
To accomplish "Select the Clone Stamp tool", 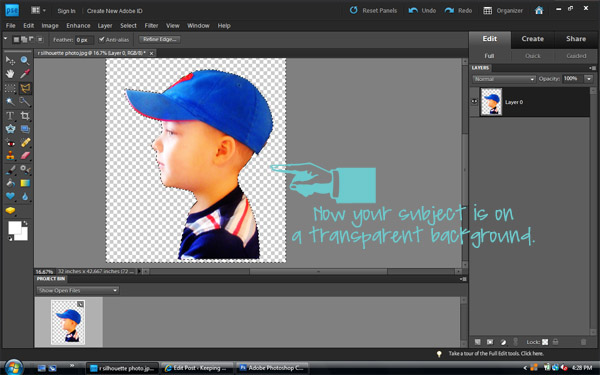I will click(10, 156).
